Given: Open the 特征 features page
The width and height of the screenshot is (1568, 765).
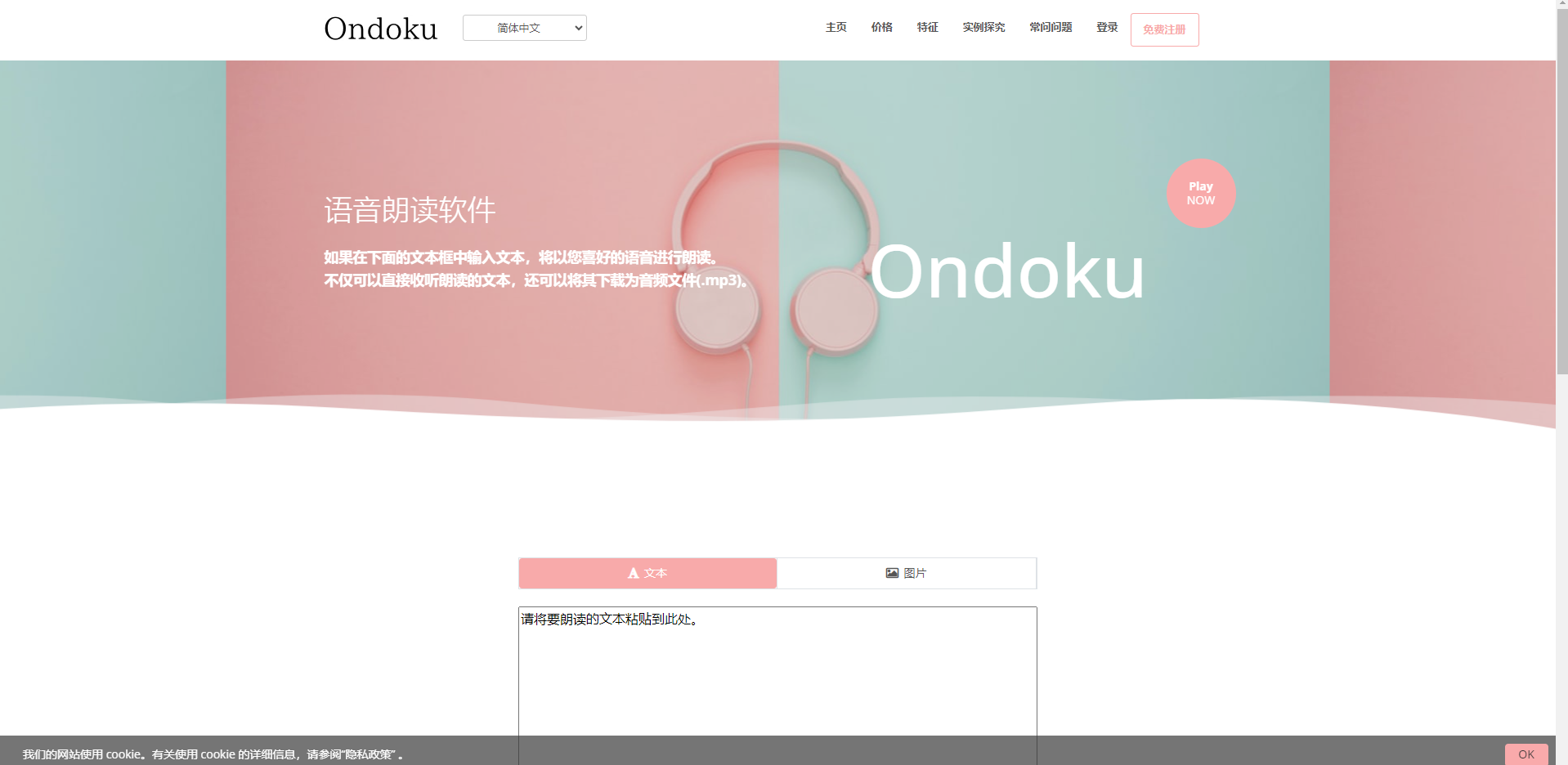Looking at the screenshot, I should (927, 28).
